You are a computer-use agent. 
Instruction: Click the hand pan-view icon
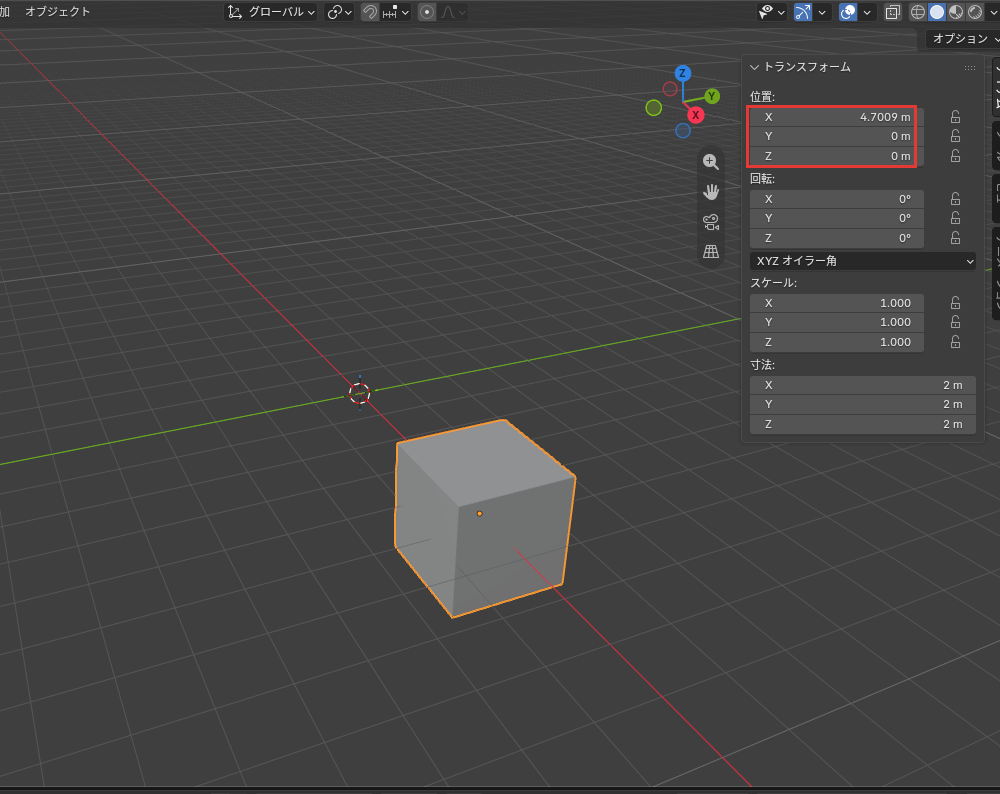[x=710, y=192]
